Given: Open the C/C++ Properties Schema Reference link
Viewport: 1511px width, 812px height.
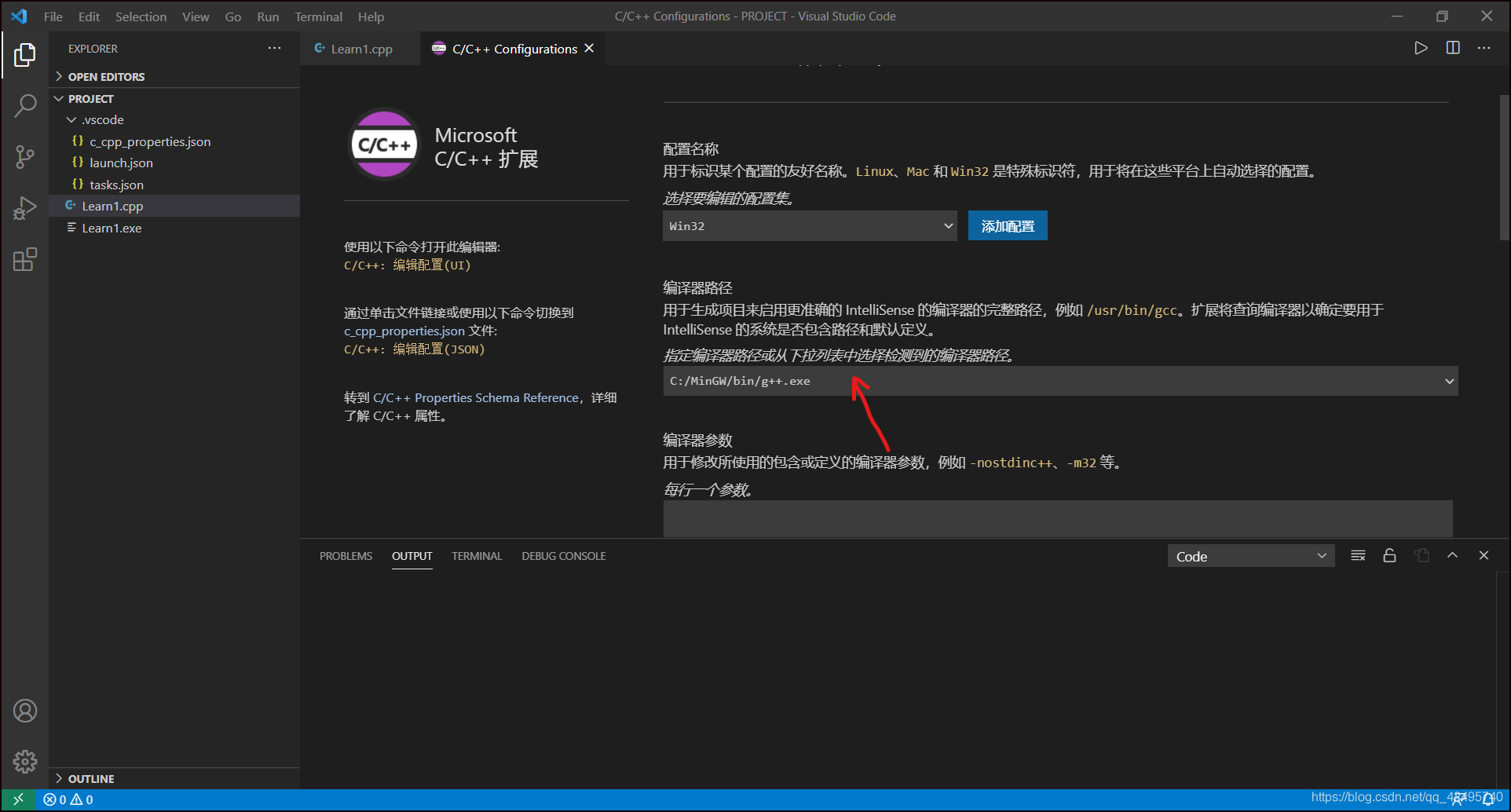Looking at the screenshot, I should click(x=475, y=398).
